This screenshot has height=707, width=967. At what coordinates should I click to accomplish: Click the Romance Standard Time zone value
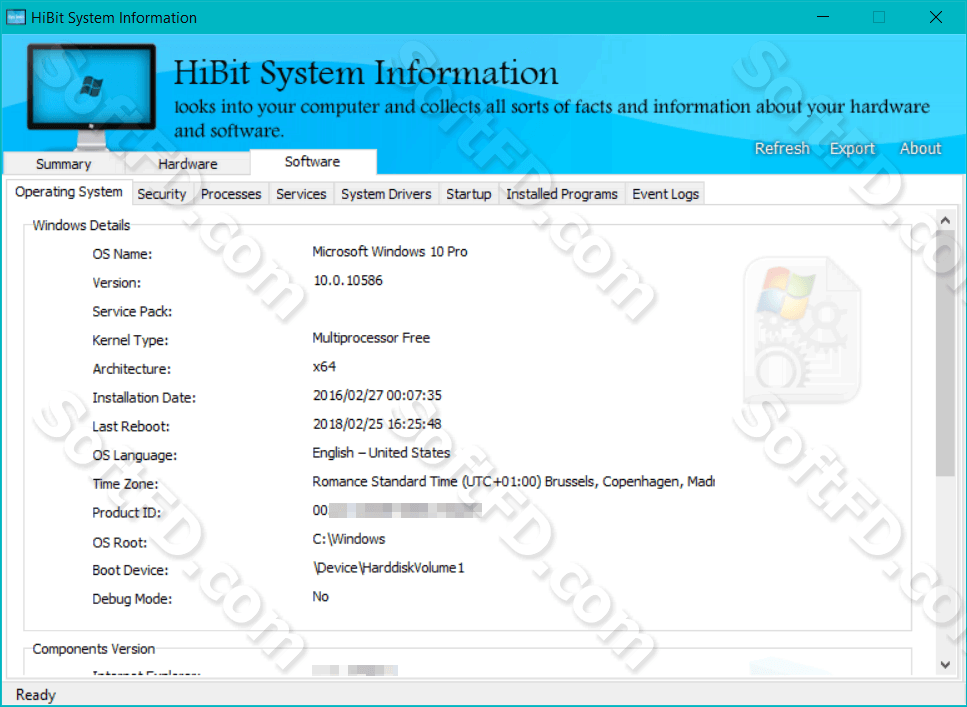click(x=514, y=482)
